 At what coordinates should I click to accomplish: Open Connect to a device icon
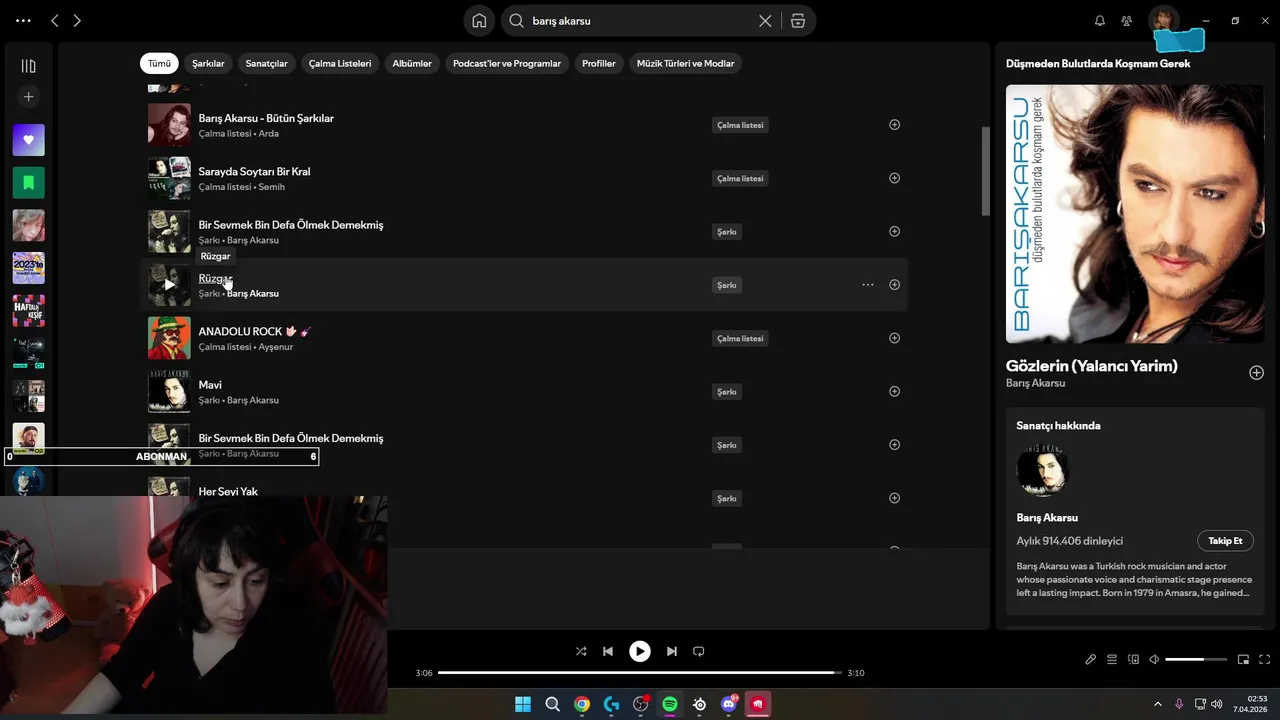pyautogui.click(x=1133, y=659)
